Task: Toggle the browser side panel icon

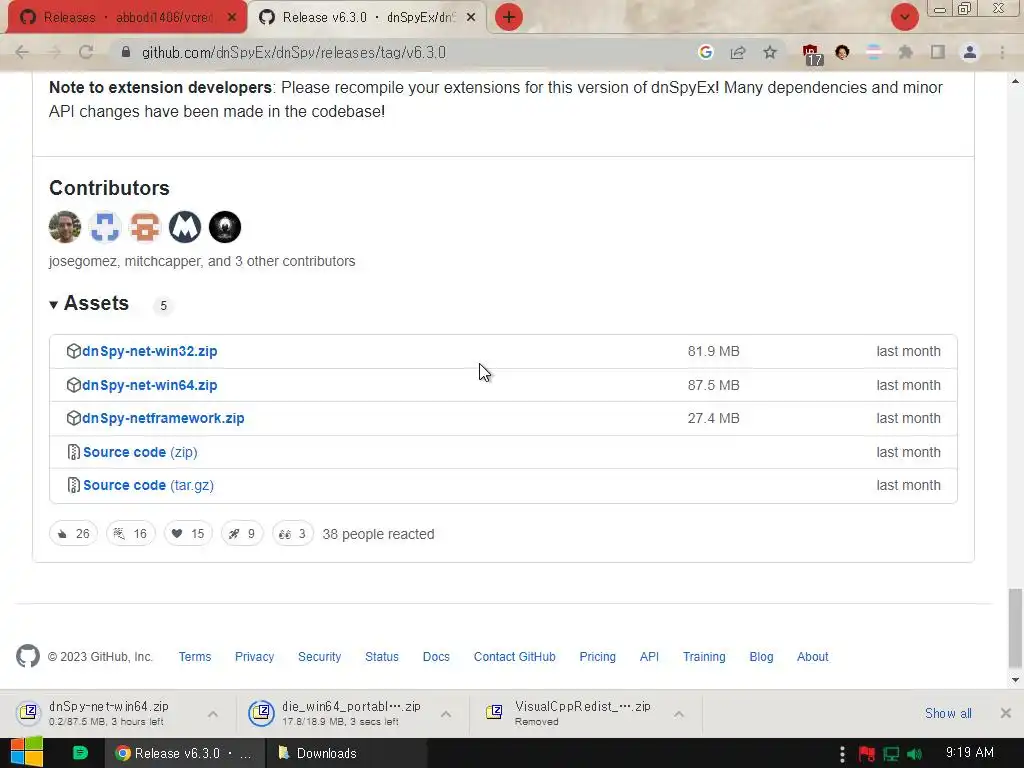Action: point(938,52)
